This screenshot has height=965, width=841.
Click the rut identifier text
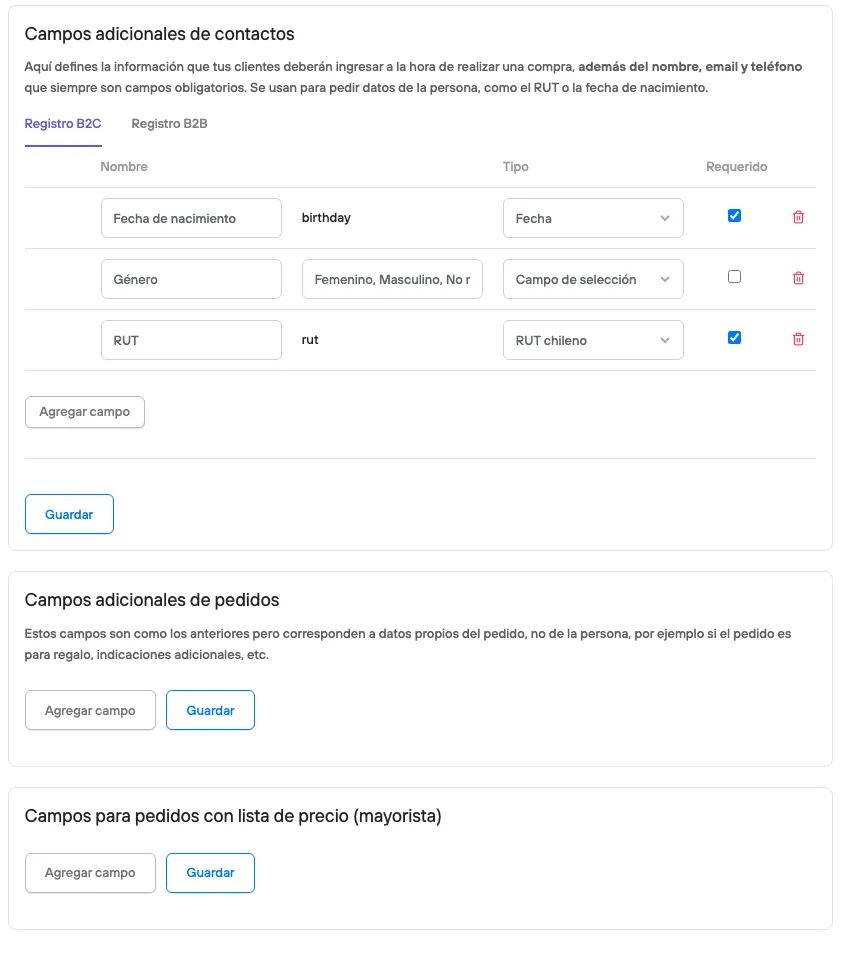point(310,340)
